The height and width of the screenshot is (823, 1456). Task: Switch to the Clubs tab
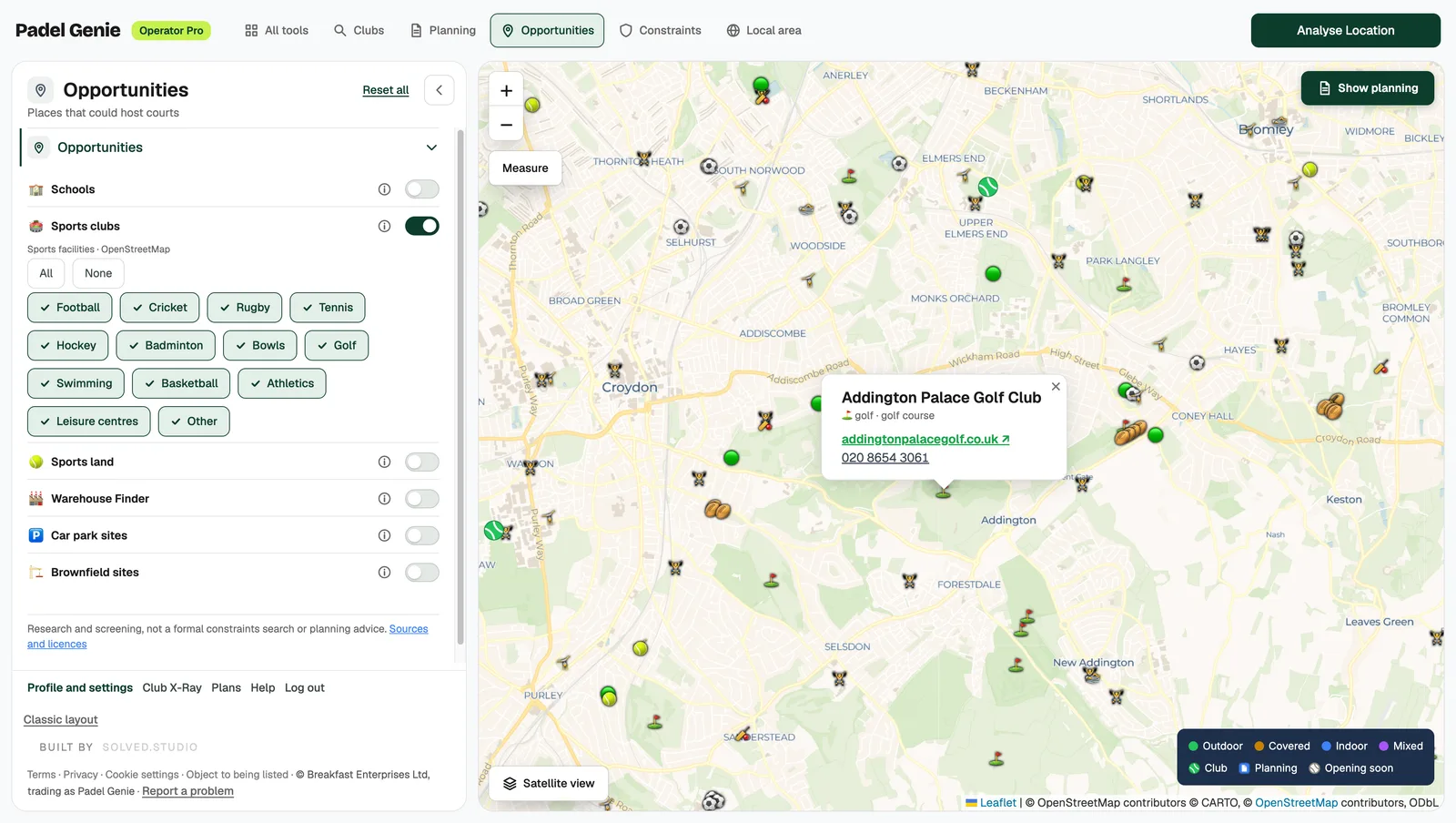pyautogui.click(x=359, y=30)
